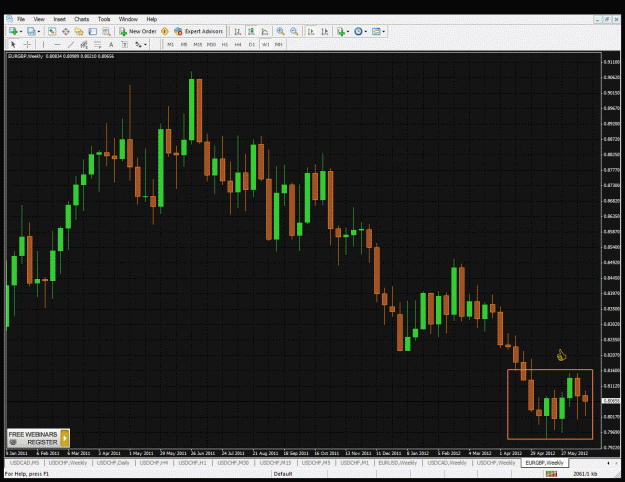The image size is (625, 482).
Task: Expand the Profiles dropdown arrow
Action: click(x=39, y=31)
